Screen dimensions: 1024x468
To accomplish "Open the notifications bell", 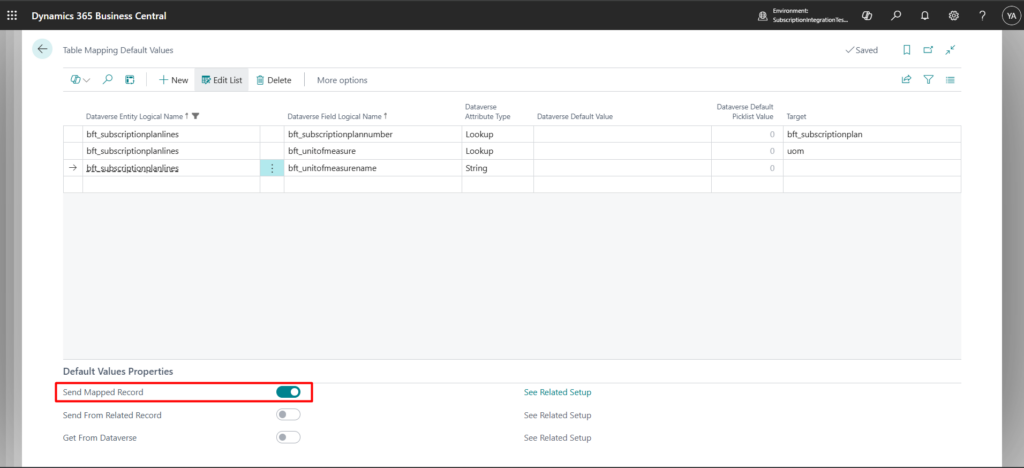I will point(923,15).
